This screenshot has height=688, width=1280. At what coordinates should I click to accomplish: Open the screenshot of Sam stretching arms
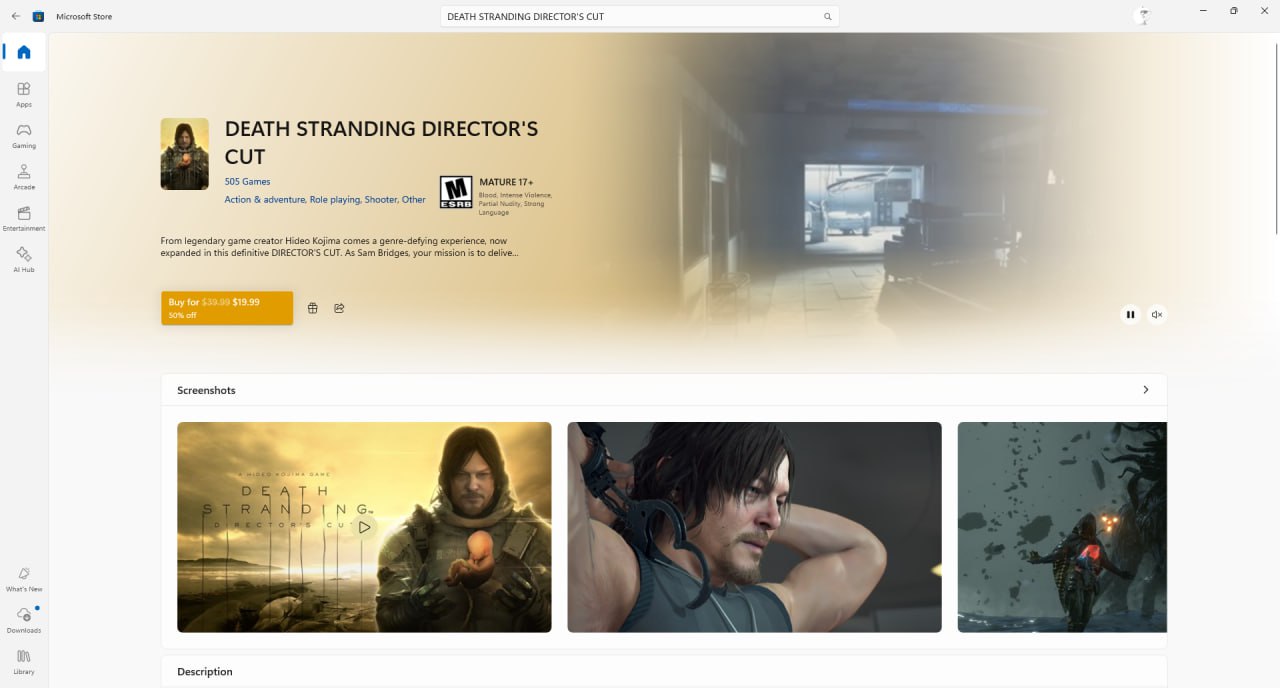coord(754,527)
